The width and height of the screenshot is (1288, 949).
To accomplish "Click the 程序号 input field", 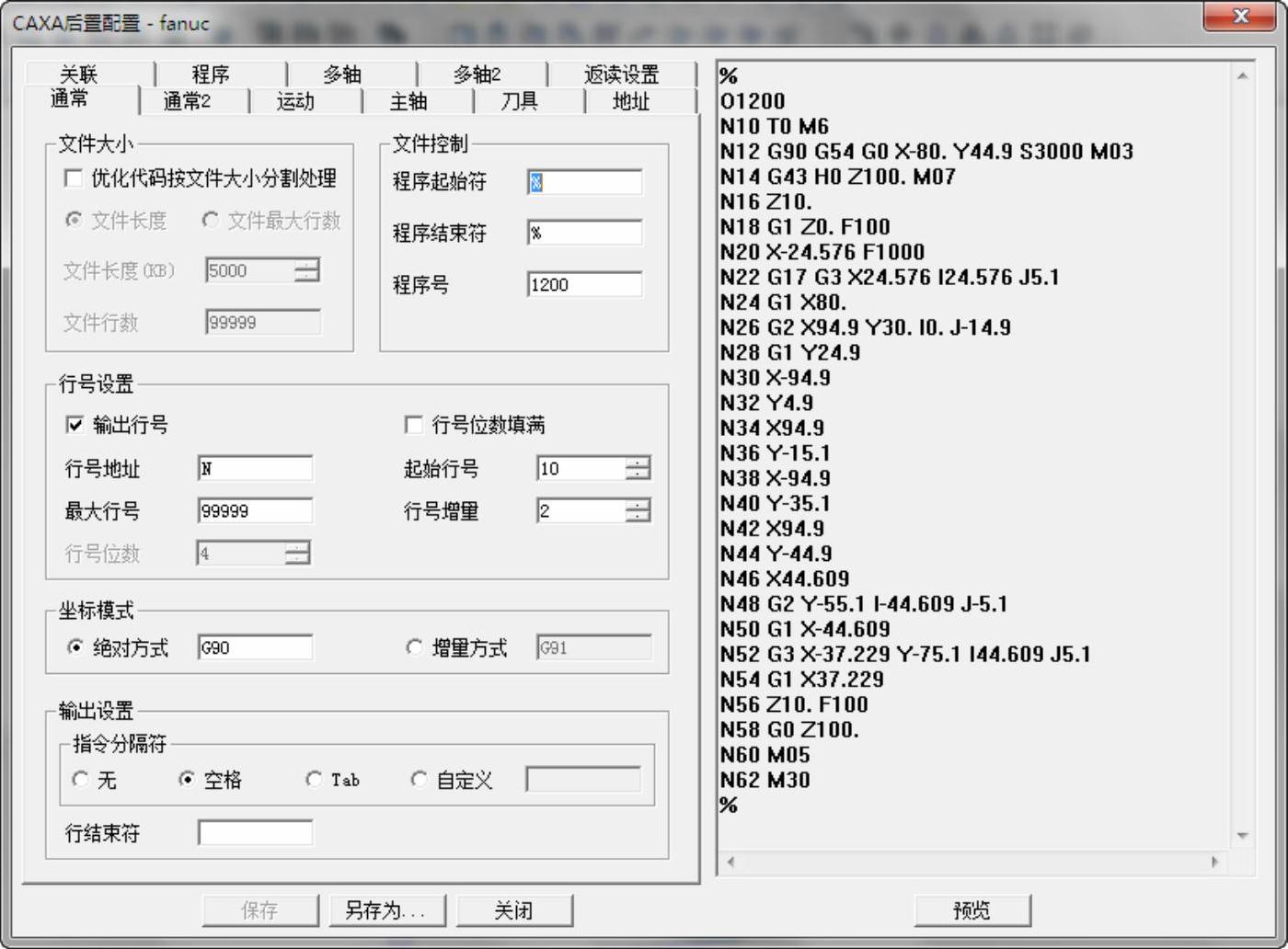I will click(x=584, y=285).
